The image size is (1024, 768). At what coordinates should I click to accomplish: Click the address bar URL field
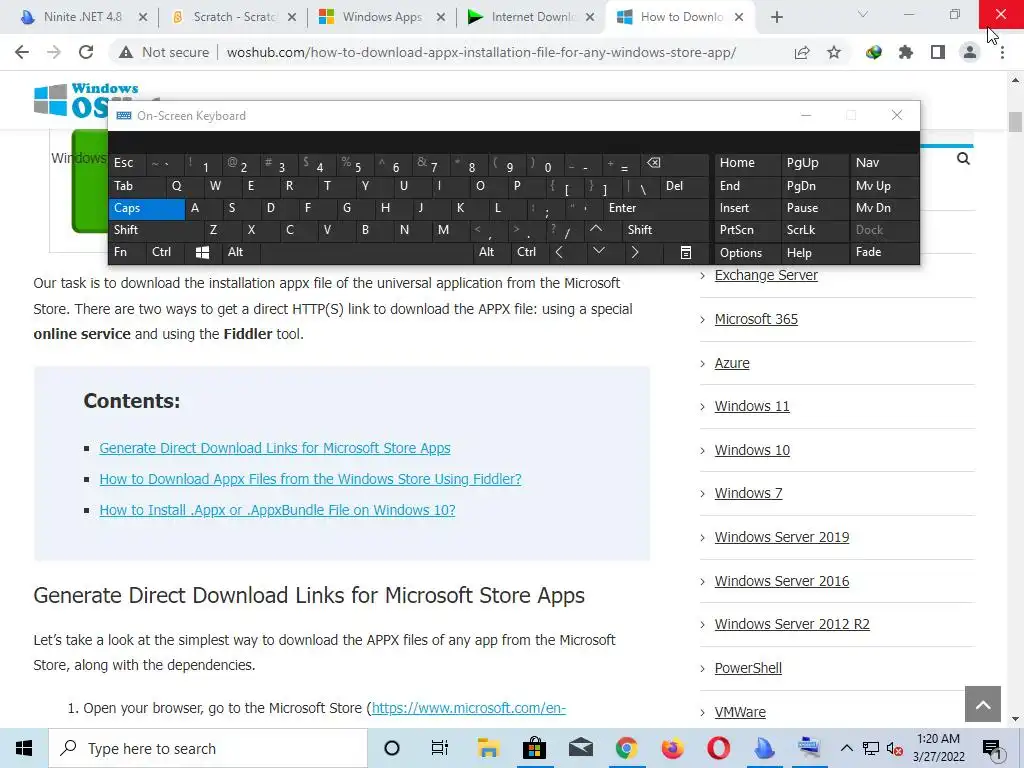pos(481,52)
